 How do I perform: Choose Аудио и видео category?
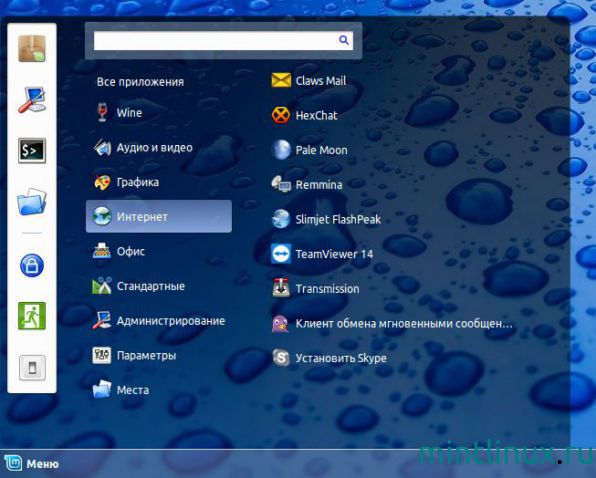(x=154, y=147)
